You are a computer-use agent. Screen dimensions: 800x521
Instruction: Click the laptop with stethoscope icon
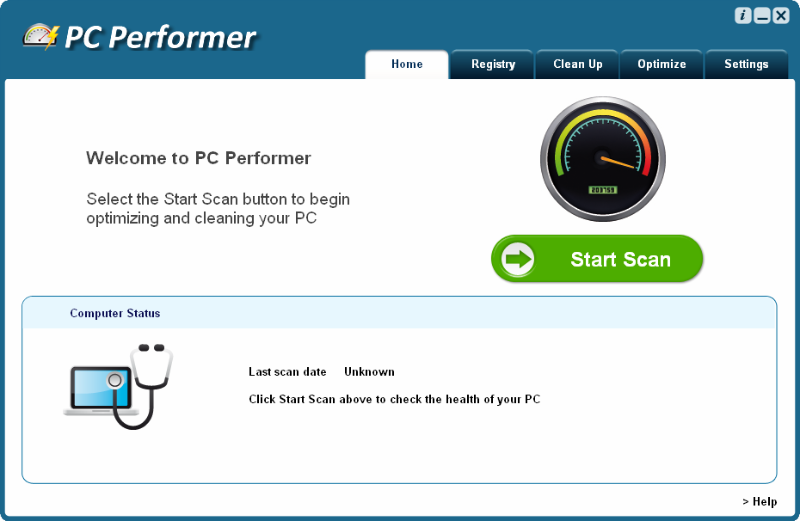click(x=118, y=386)
